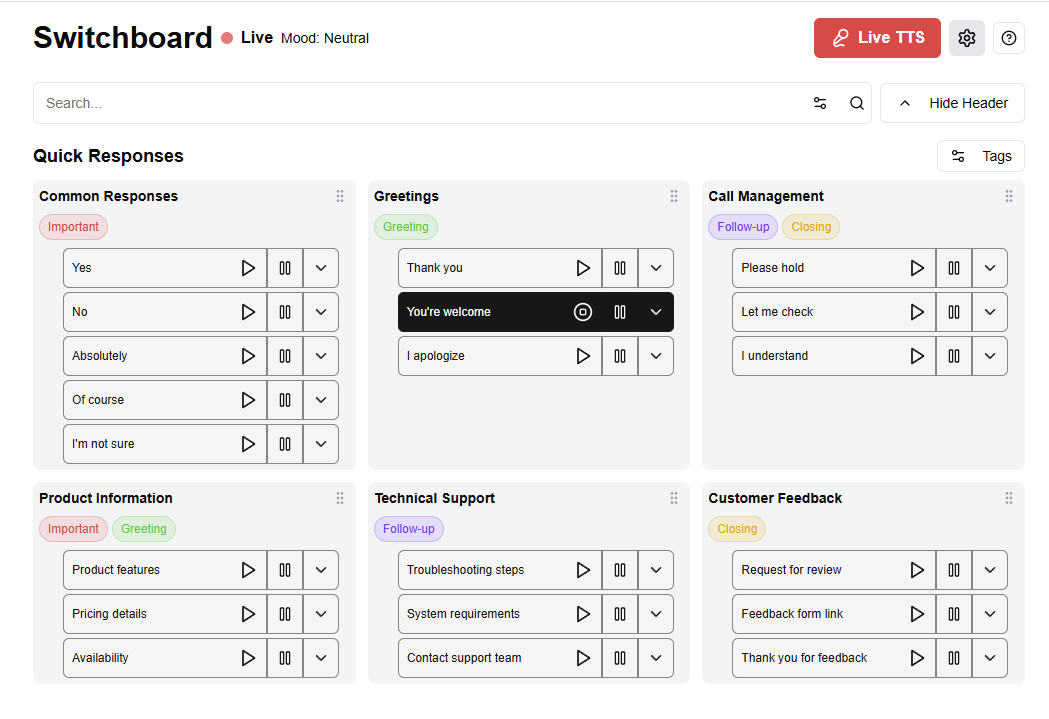The height and width of the screenshot is (719, 1049).
Task: Play the "Troubleshooting steps" clip
Action: point(583,569)
